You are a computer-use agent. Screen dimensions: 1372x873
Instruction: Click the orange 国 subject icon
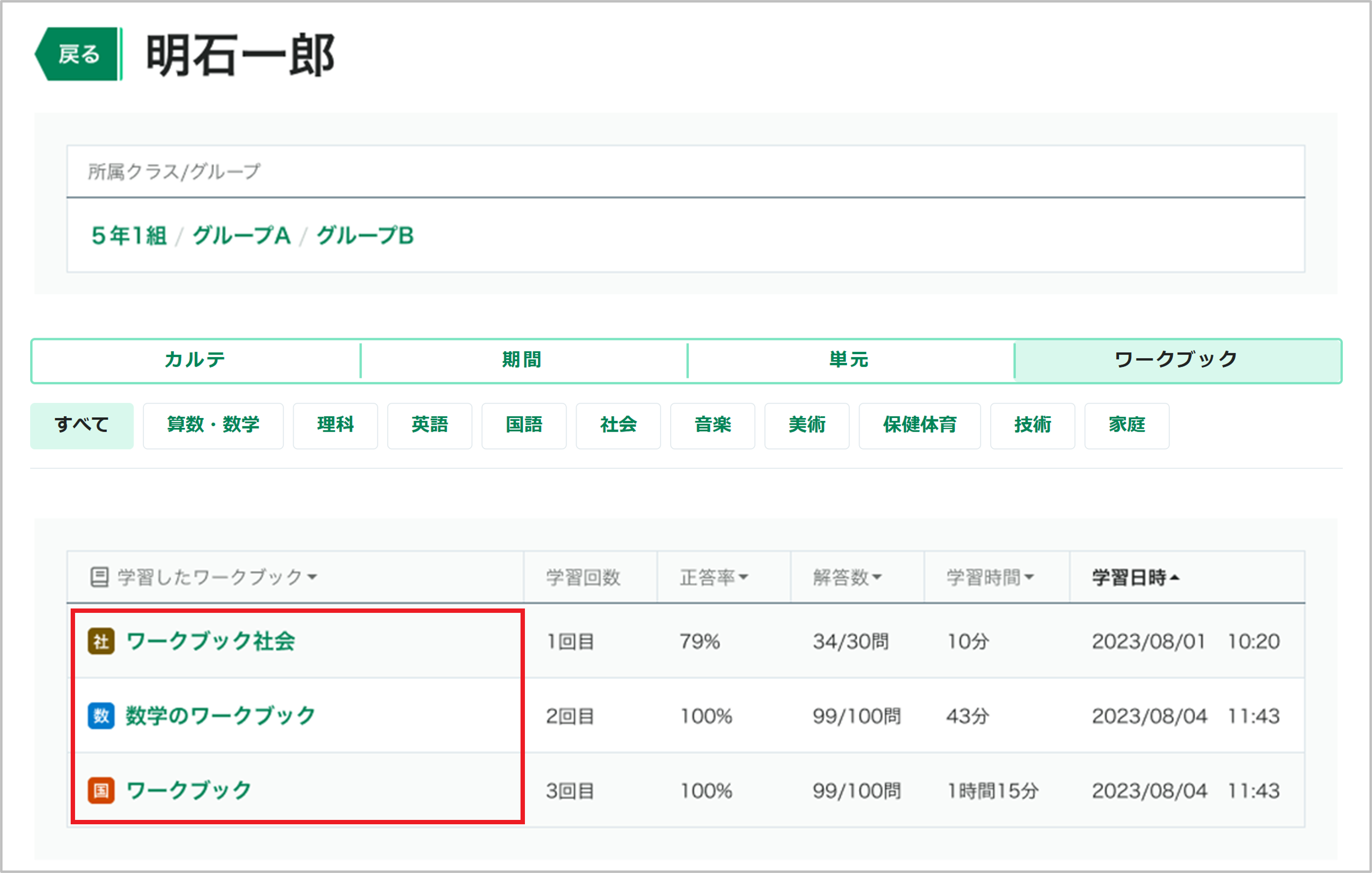click(x=101, y=791)
